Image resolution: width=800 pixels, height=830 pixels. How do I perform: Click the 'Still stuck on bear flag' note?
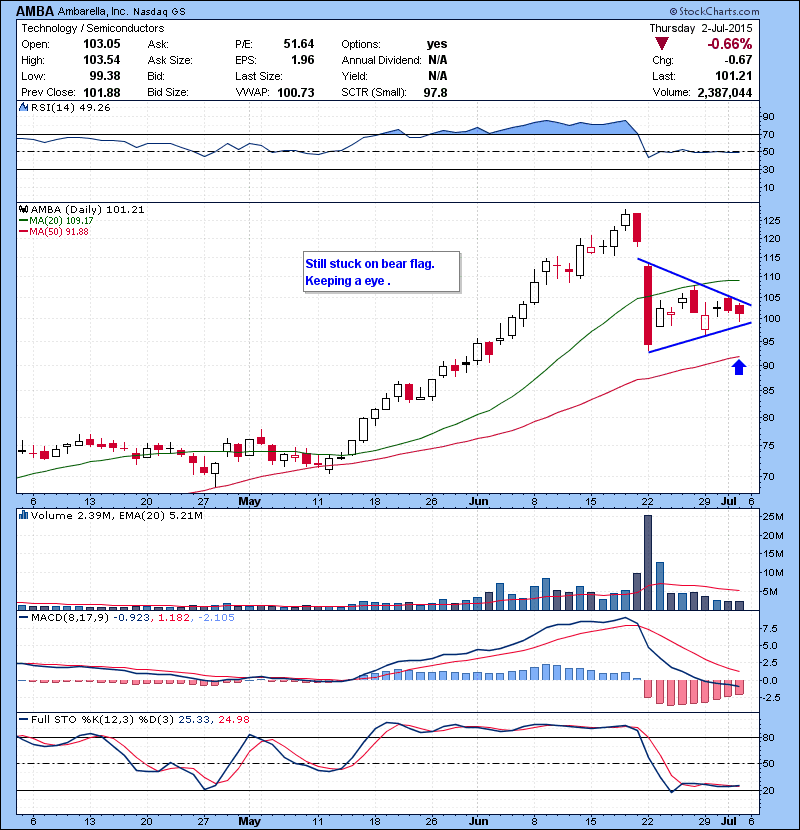coord(381,272)
